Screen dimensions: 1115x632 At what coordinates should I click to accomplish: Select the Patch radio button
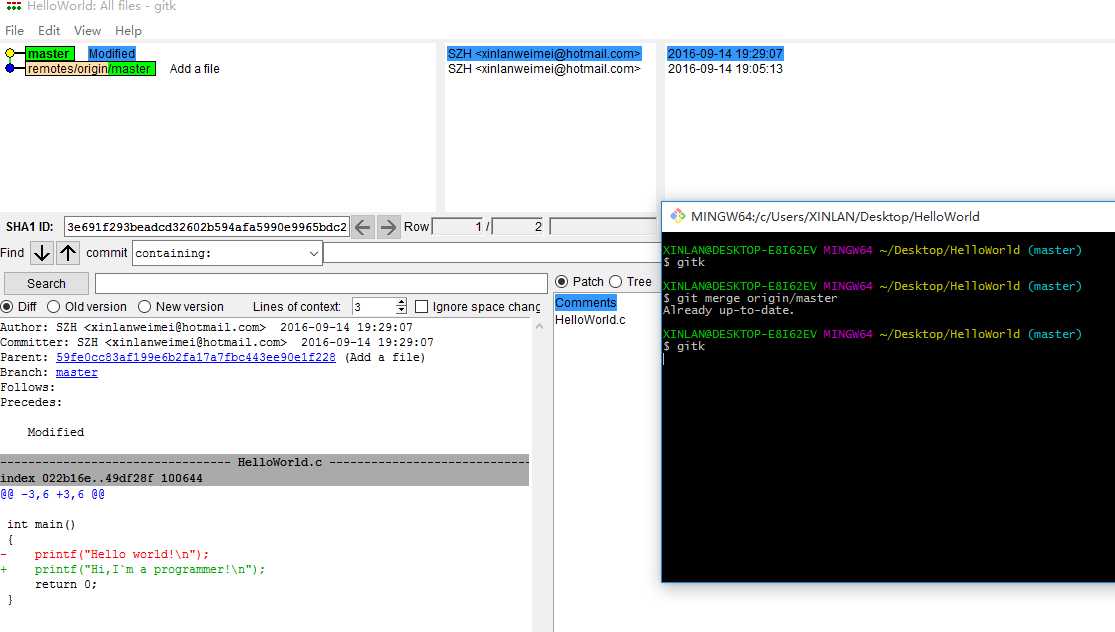562,282
